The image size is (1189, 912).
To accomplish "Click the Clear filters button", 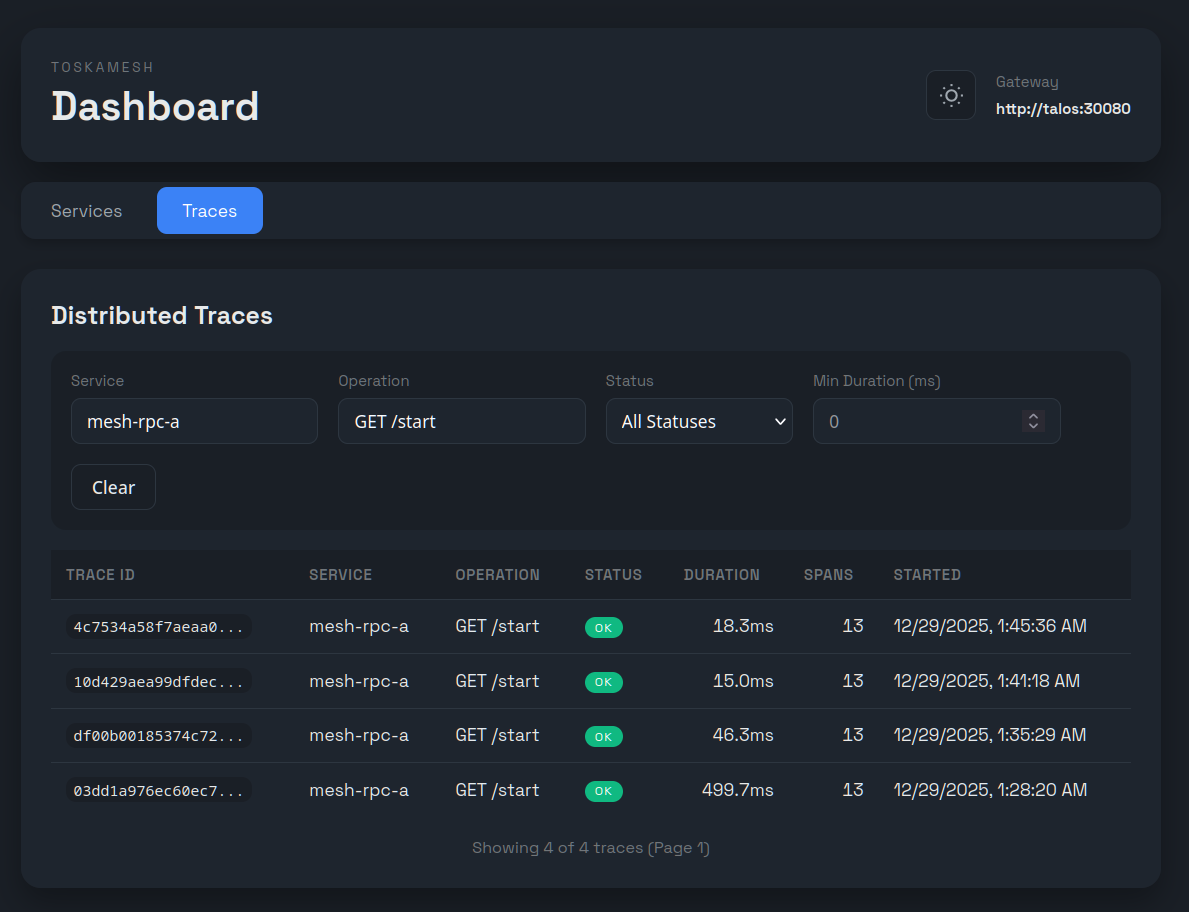I will pyautogui.click(x=113, y=487).
